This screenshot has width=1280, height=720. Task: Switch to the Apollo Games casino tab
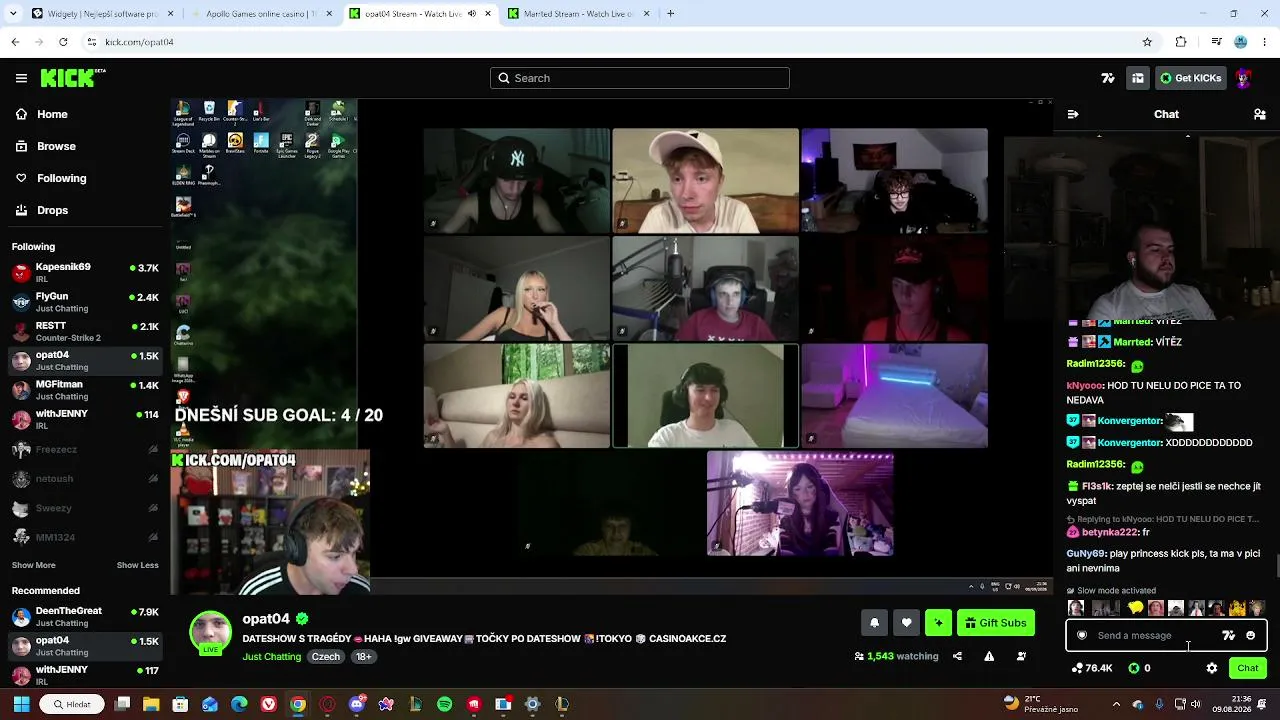tap(264, 14)
